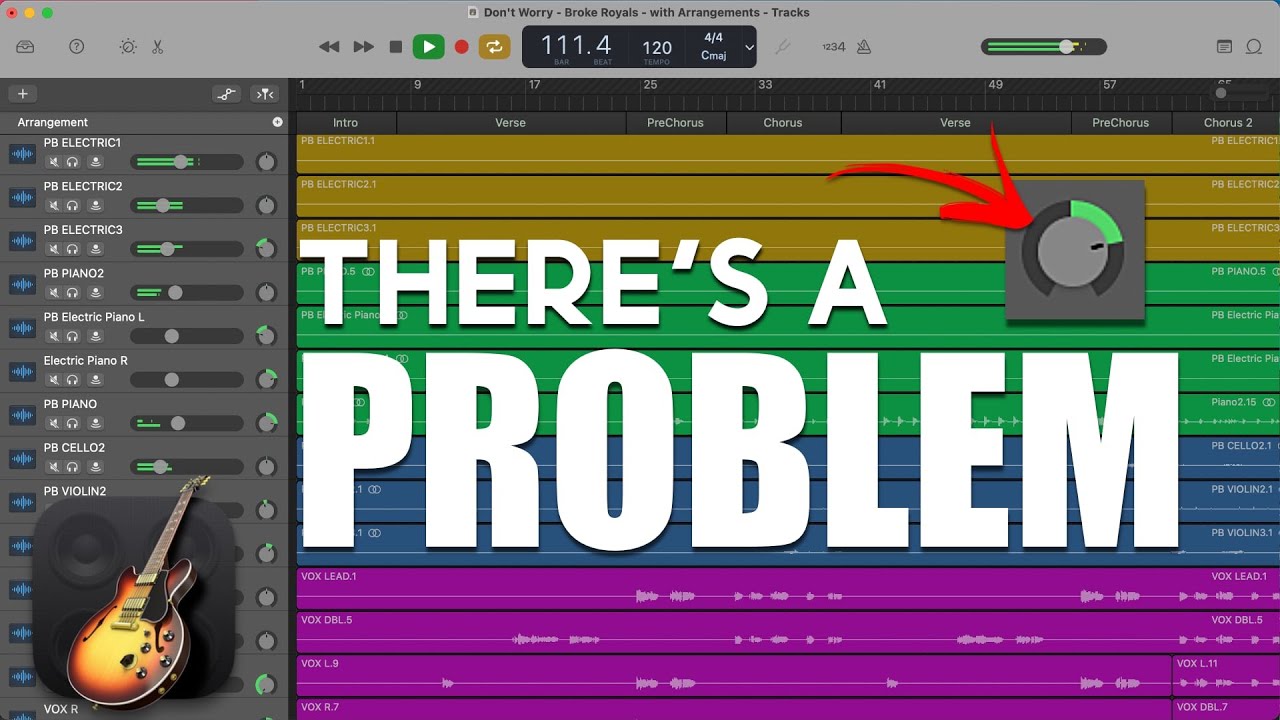Click the 4/4 Cmaj signature display
The width and height of the screenshot is (1280, 720).
(x=713, y=47)
